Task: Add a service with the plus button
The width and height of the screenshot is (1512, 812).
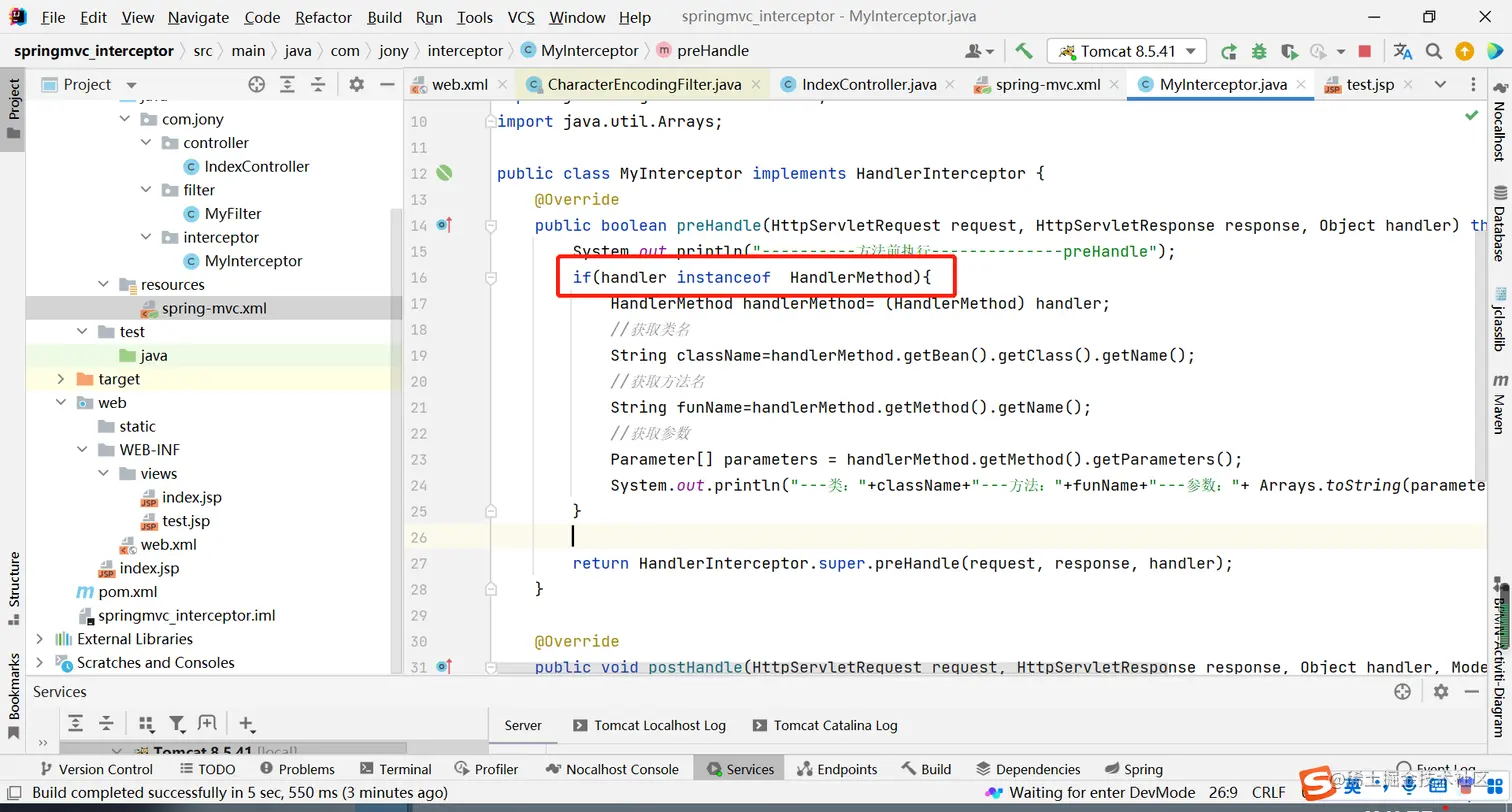Action: click(x=246, y=723)
